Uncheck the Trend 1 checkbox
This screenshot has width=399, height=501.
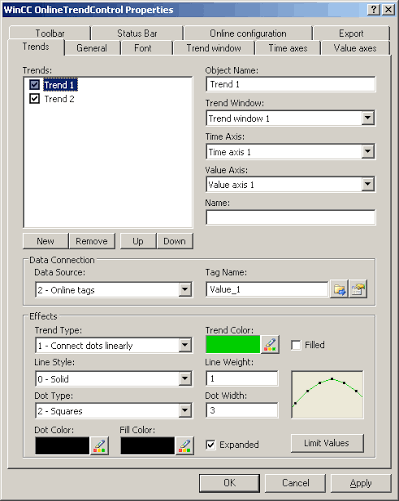click(x=34, y=85)
